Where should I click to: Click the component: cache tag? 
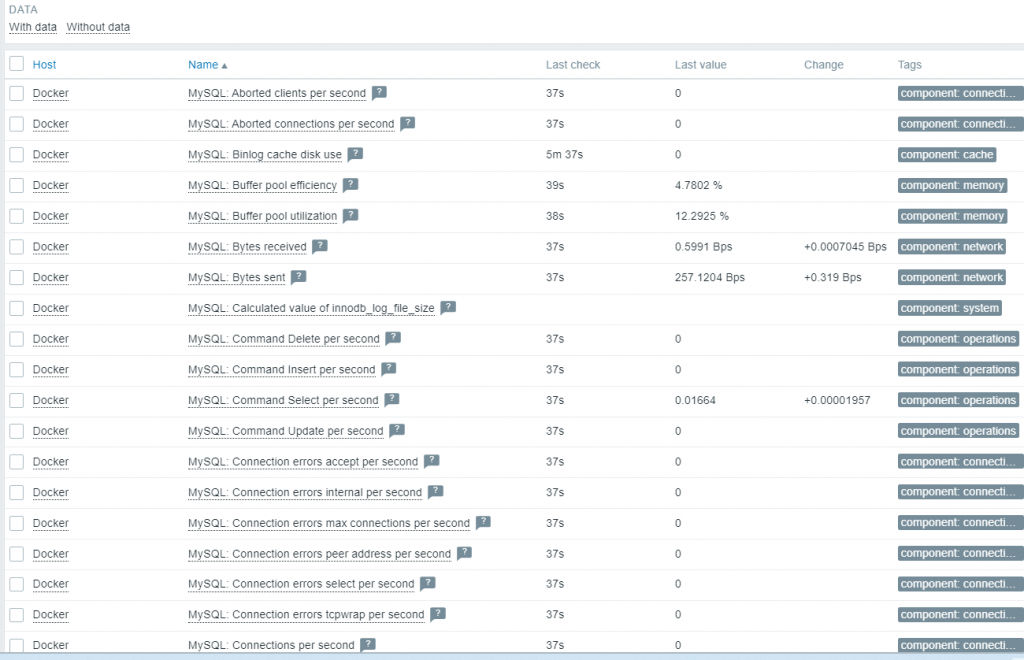click(947, 155)
